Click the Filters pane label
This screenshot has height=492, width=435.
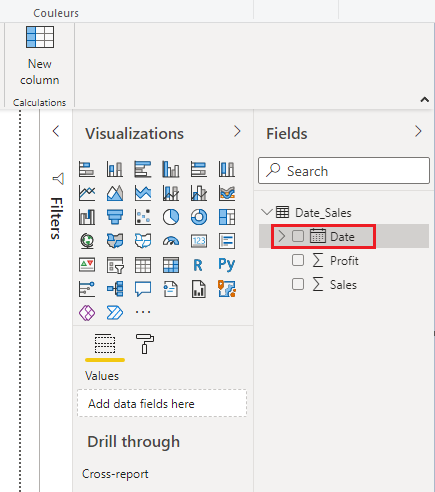point(57,219)
